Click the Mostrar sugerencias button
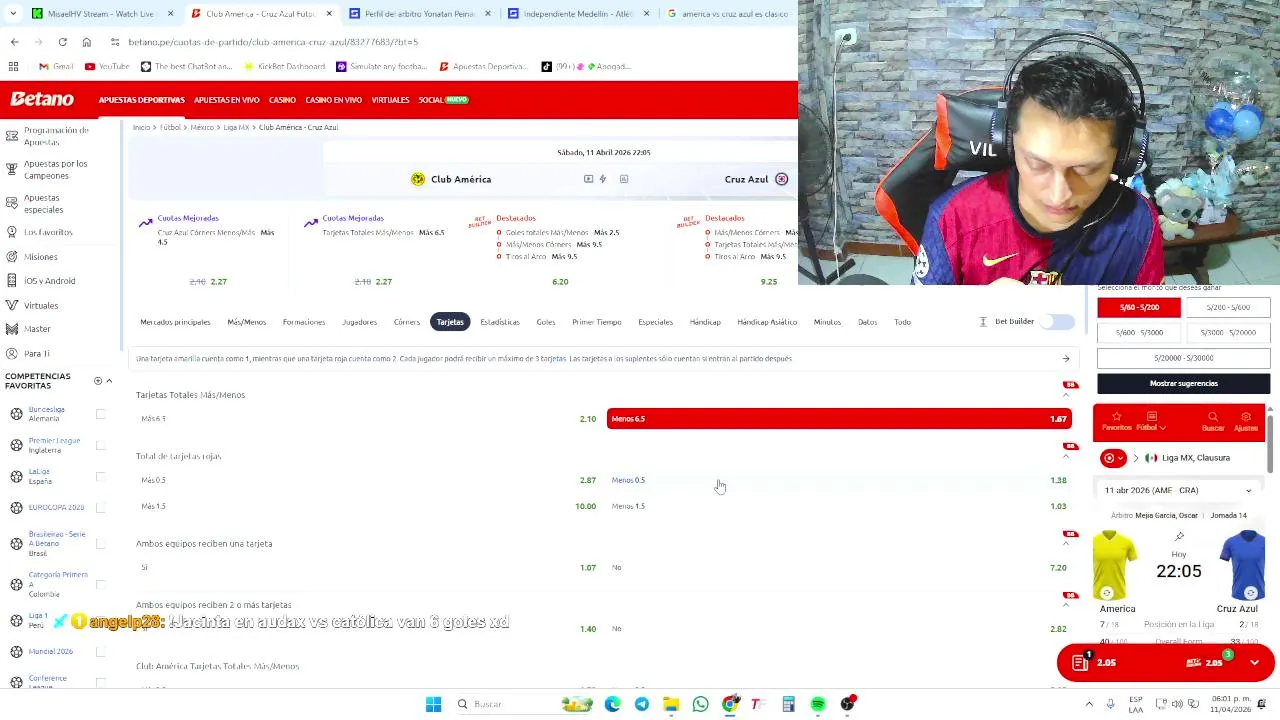This screenshot has height=720, width=1280. point(1183,383)
